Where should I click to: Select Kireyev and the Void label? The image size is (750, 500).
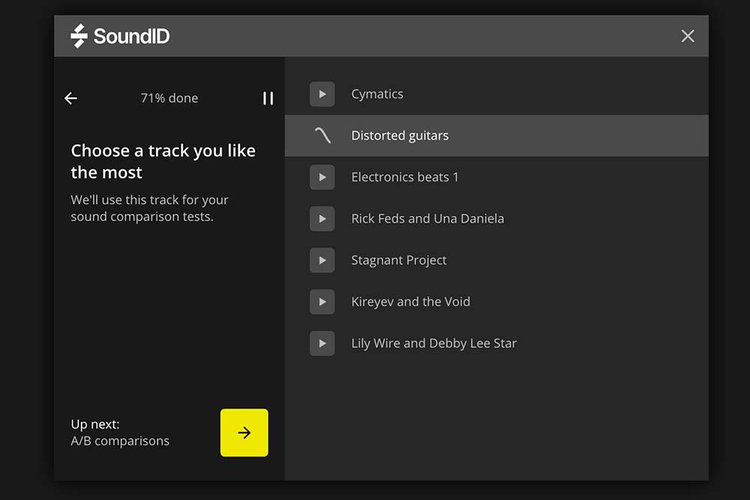[x=410, y=302]
